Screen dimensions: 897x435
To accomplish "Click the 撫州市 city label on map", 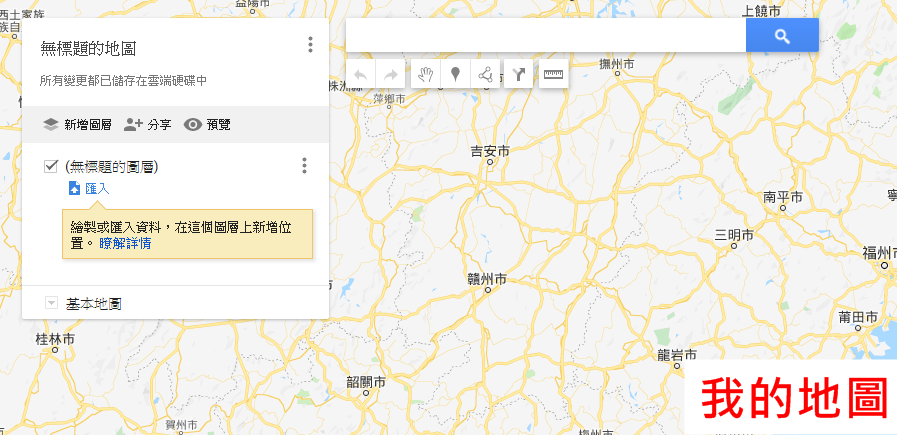I will tap(617, 64).
